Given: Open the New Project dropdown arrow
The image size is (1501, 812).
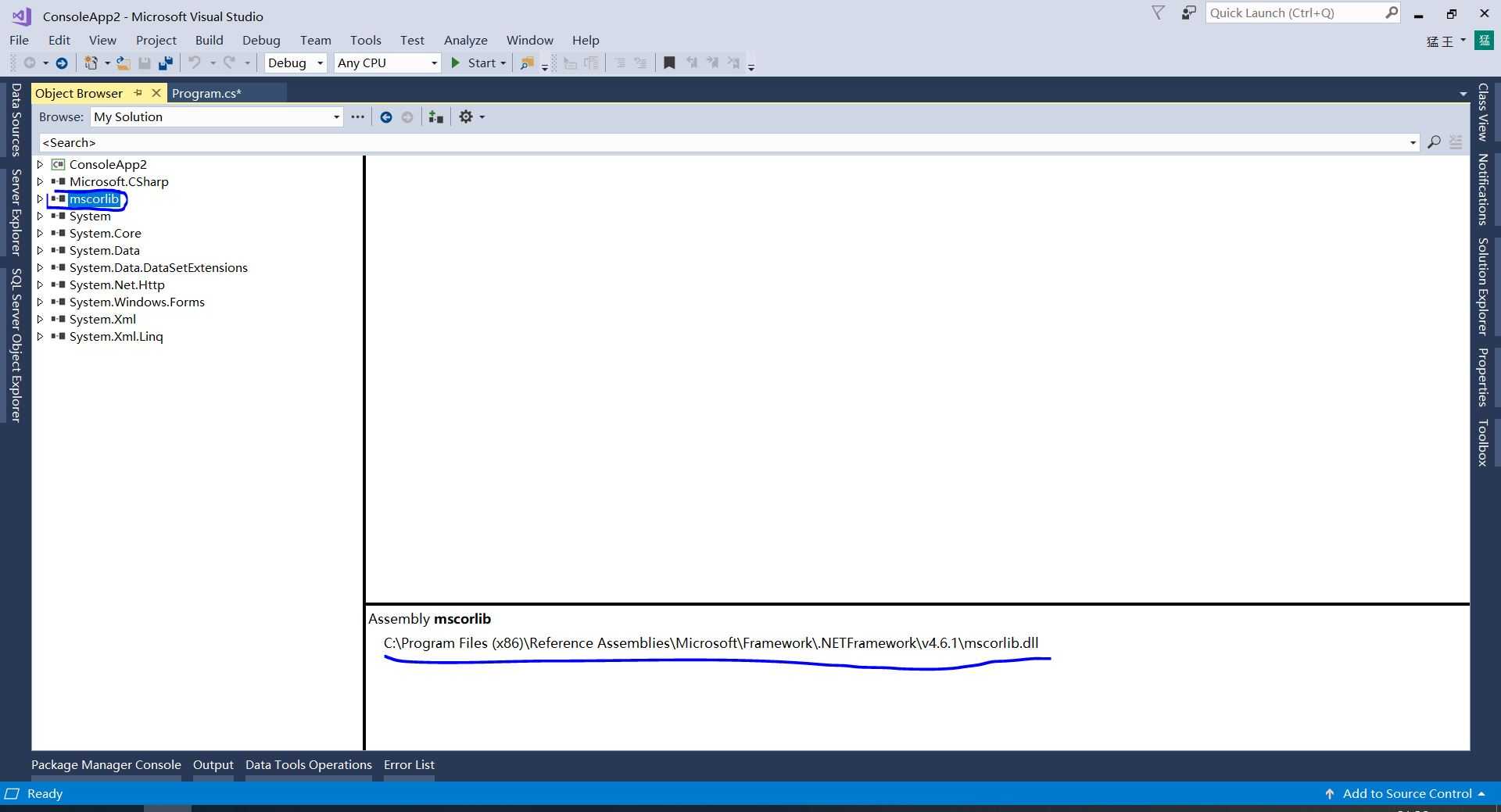Looking at the screenshot, I should [x=107, y=63].
